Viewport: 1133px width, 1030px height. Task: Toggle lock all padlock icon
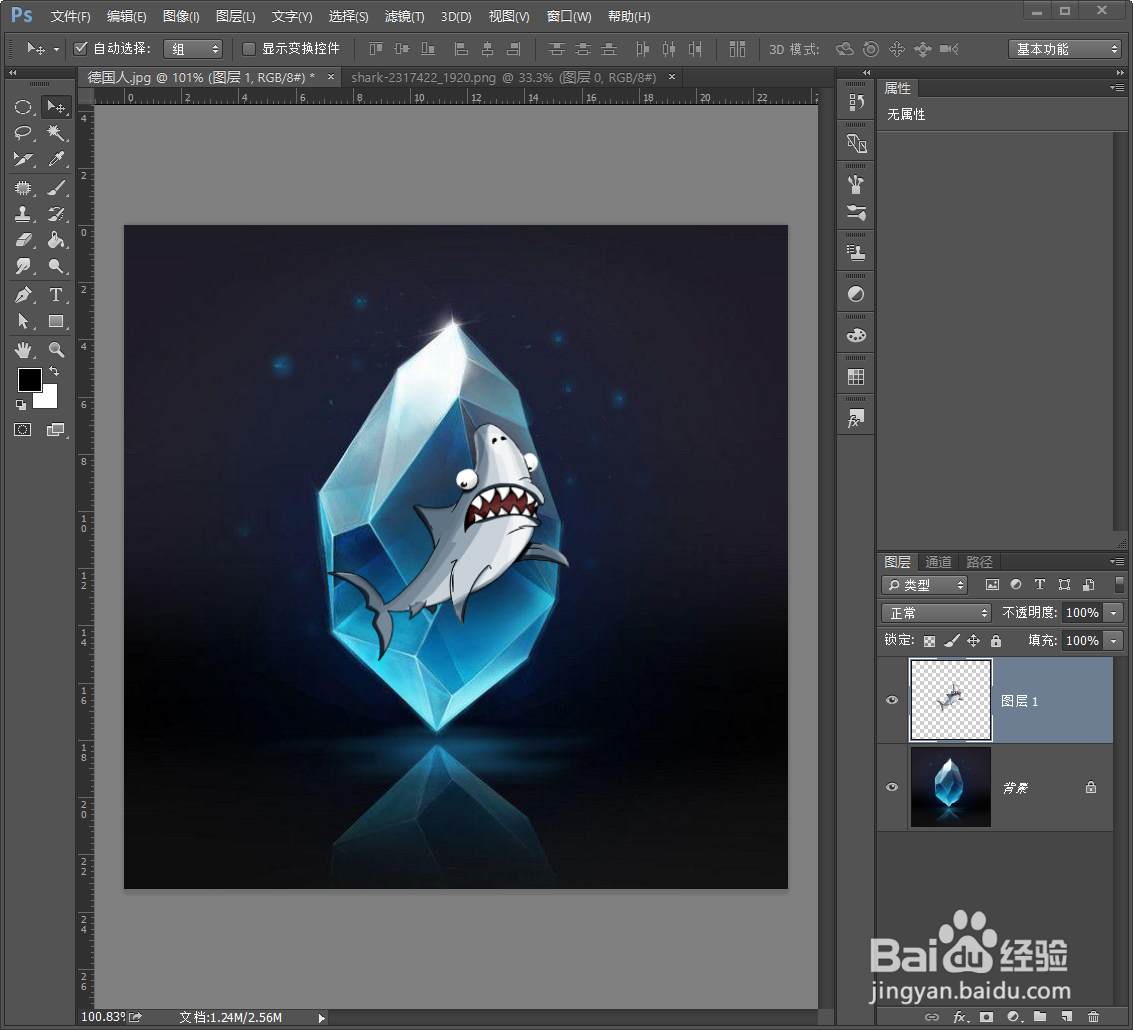(x=996, y=640)
